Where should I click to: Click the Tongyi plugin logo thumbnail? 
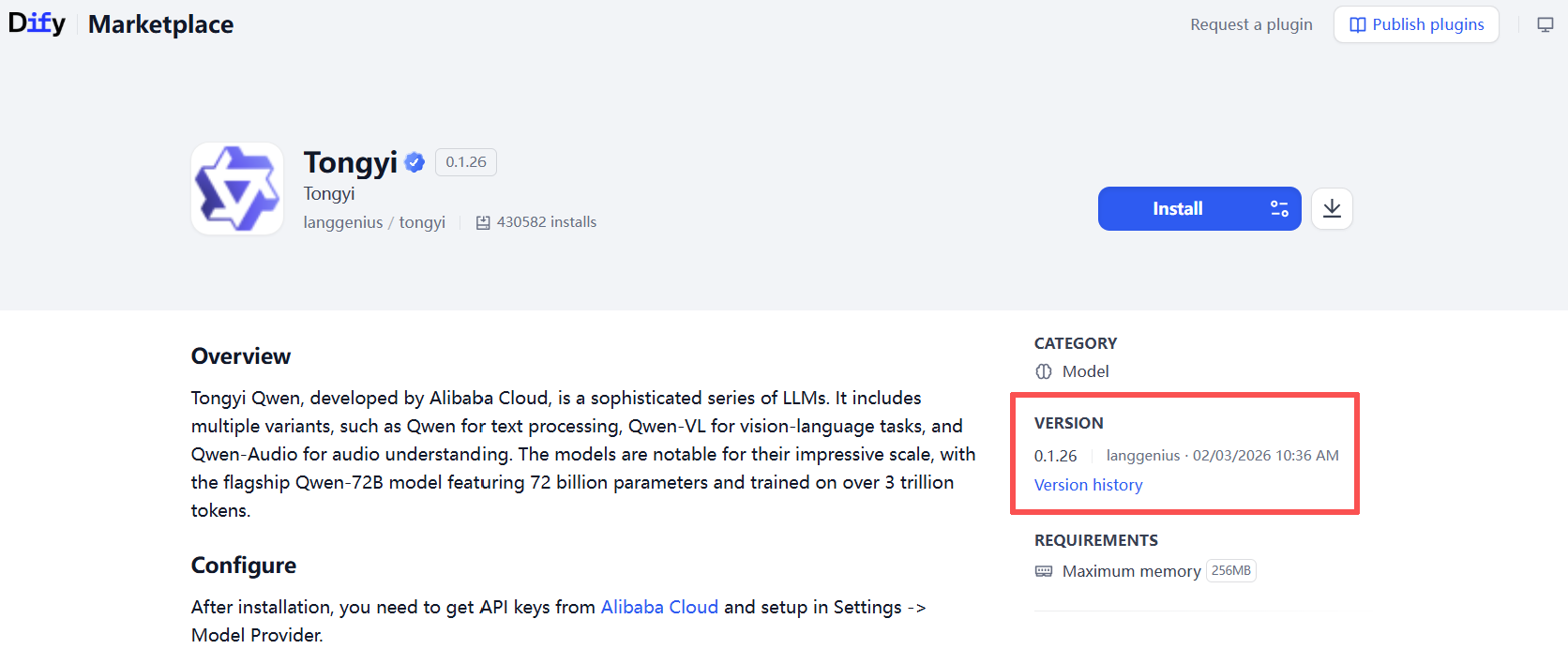(x=237, y=189)
